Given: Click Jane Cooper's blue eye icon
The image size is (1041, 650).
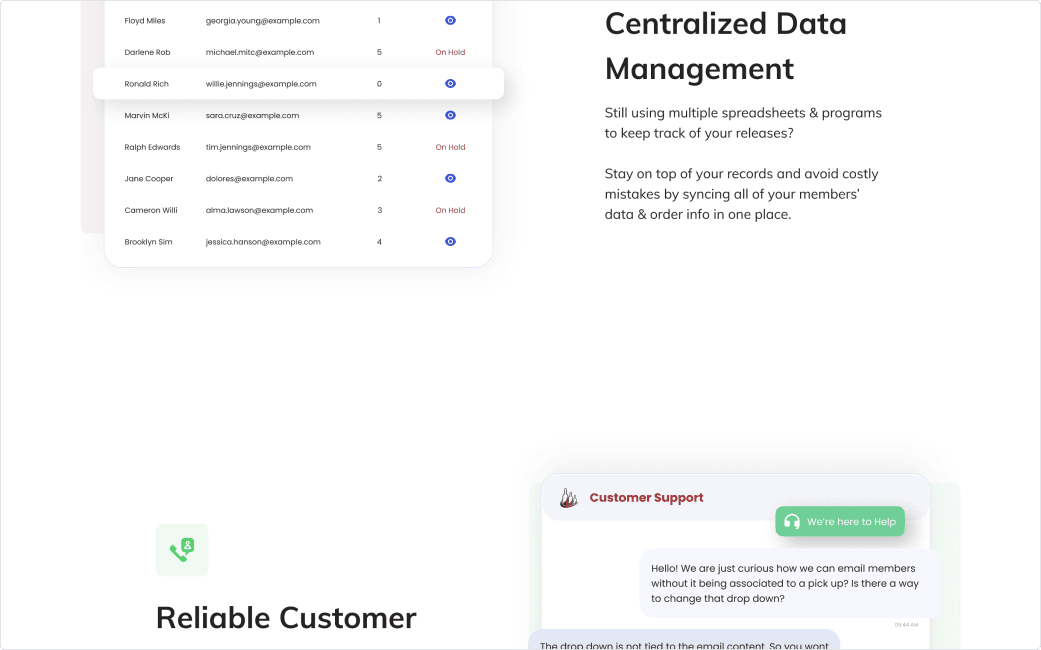Looking at the screenshot, I should pos(450,178).
